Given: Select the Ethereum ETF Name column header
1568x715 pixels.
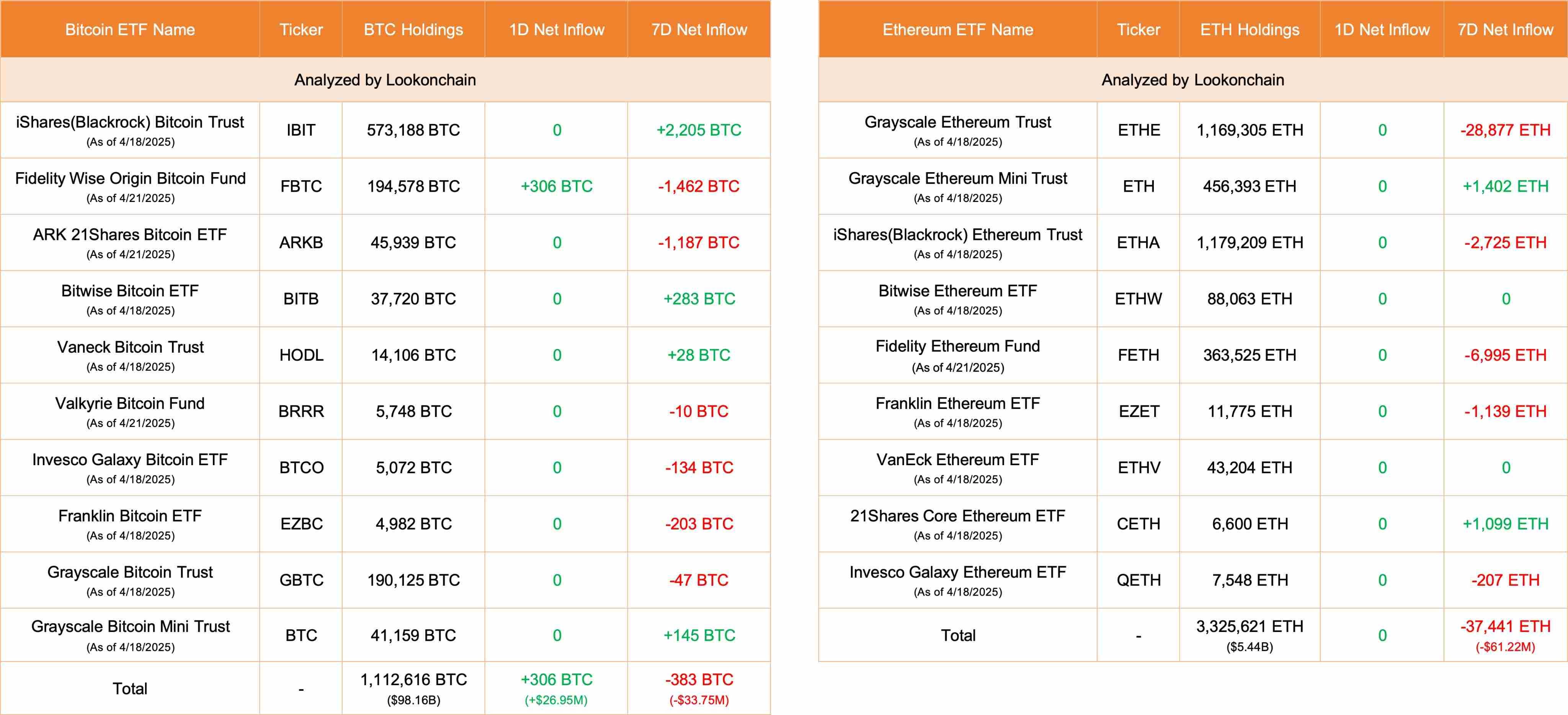Looking at the screenshot, I should click(957, 30).
